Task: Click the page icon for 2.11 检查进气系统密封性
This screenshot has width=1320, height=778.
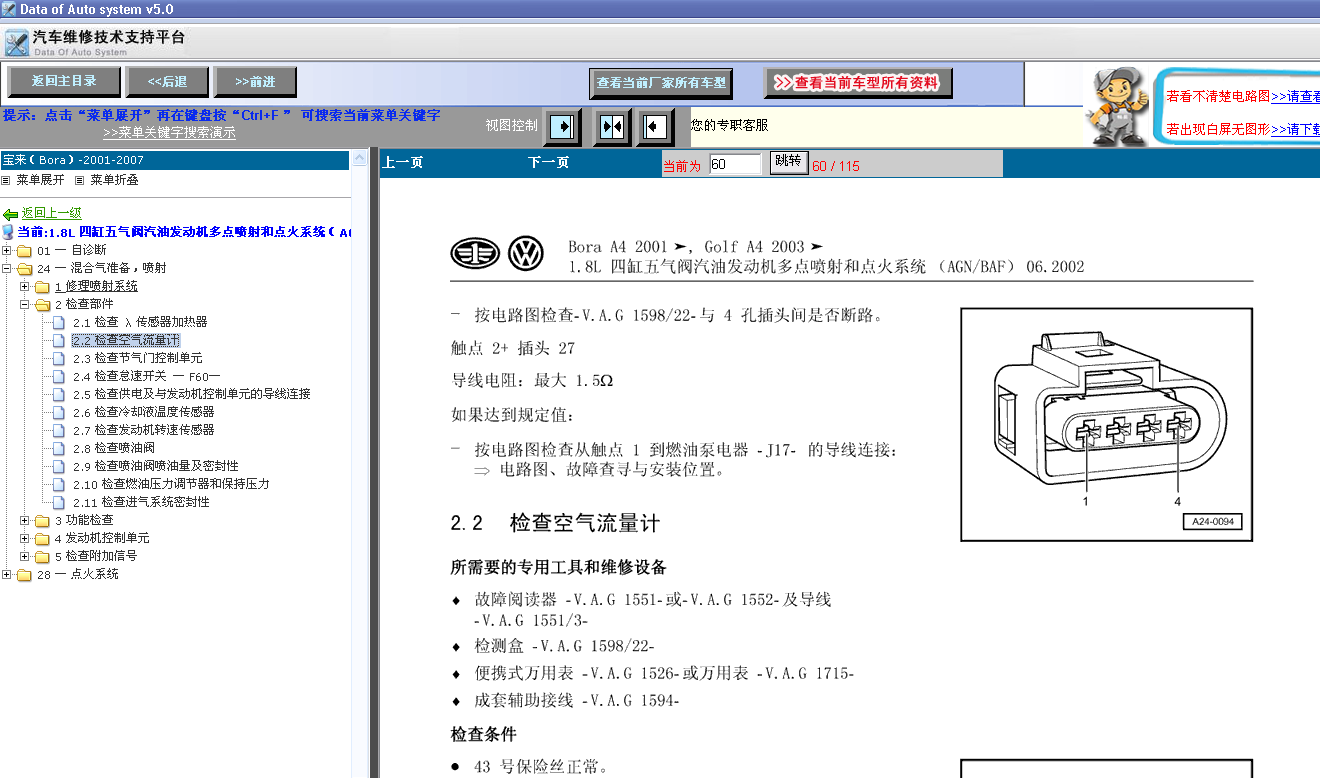Action: [x=59, y=502]
